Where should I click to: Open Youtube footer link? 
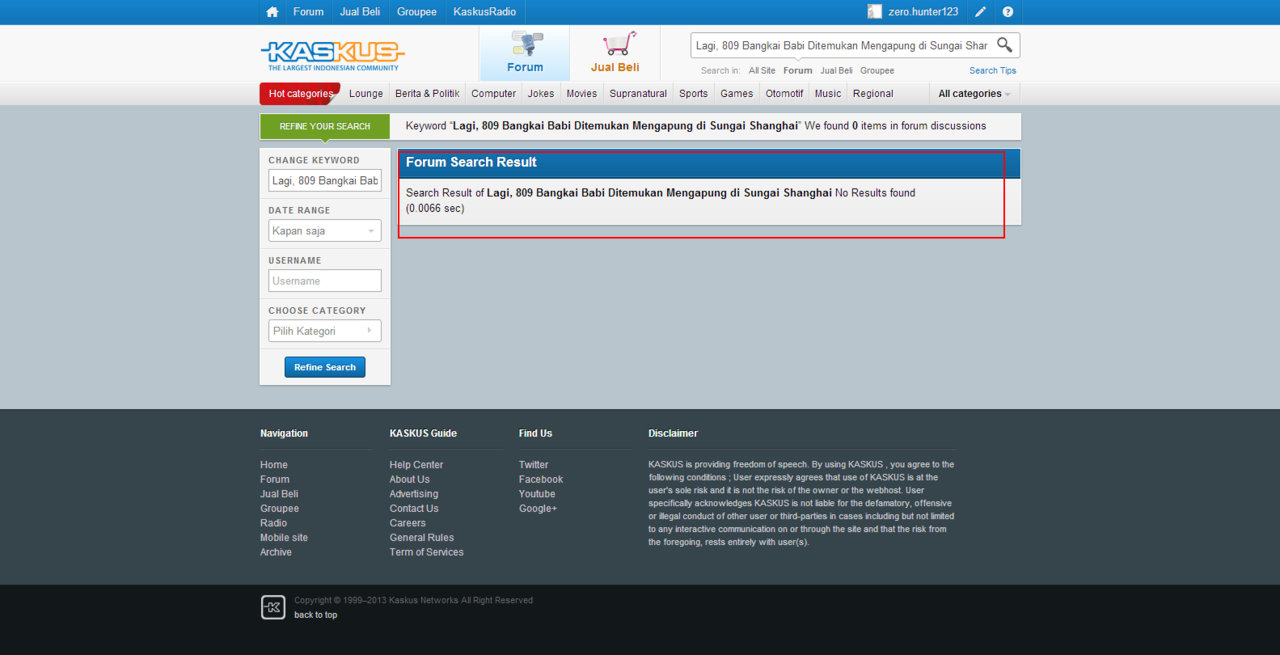tap(537, 494)
